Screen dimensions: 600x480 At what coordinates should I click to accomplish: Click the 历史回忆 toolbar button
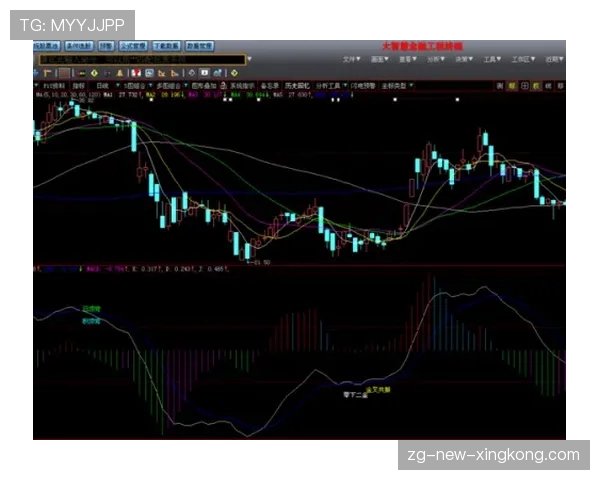pyautogui.click(x=297, y=86)
